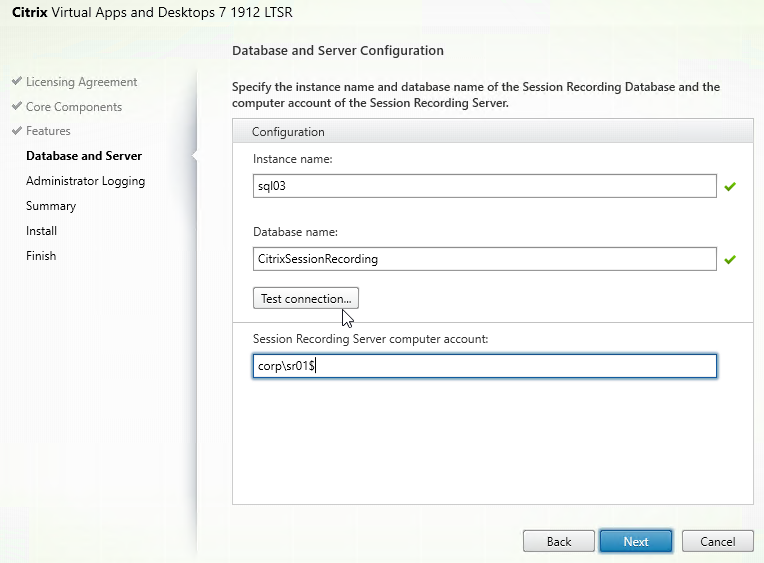Select the Features step in sidebar
The height and width of the screenshot is (563, 764).
[x=48, y=131]
